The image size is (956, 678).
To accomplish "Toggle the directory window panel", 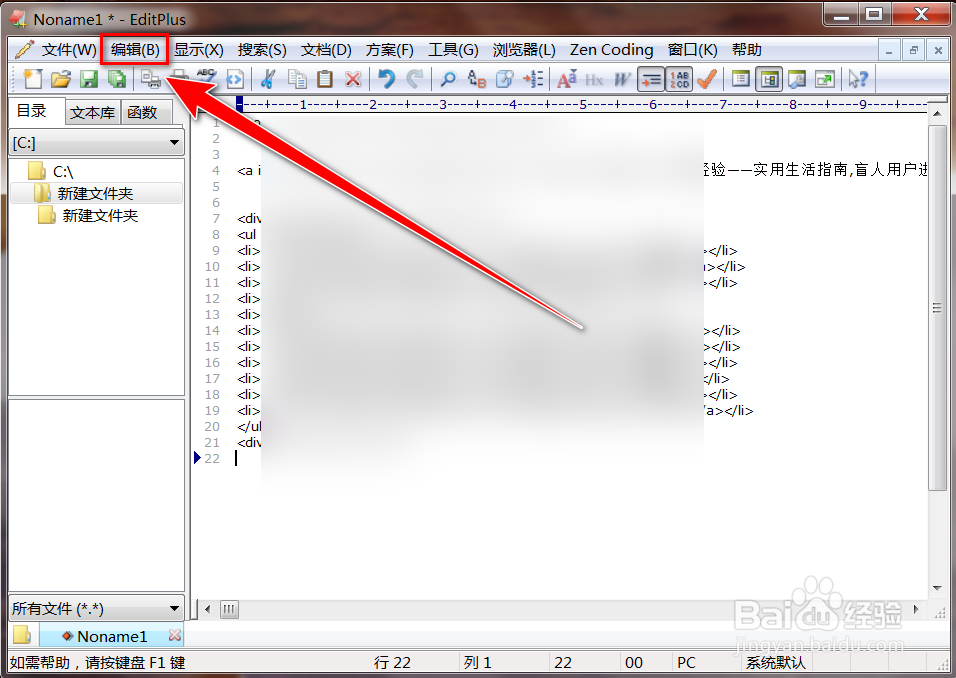I will click(770, 79).
